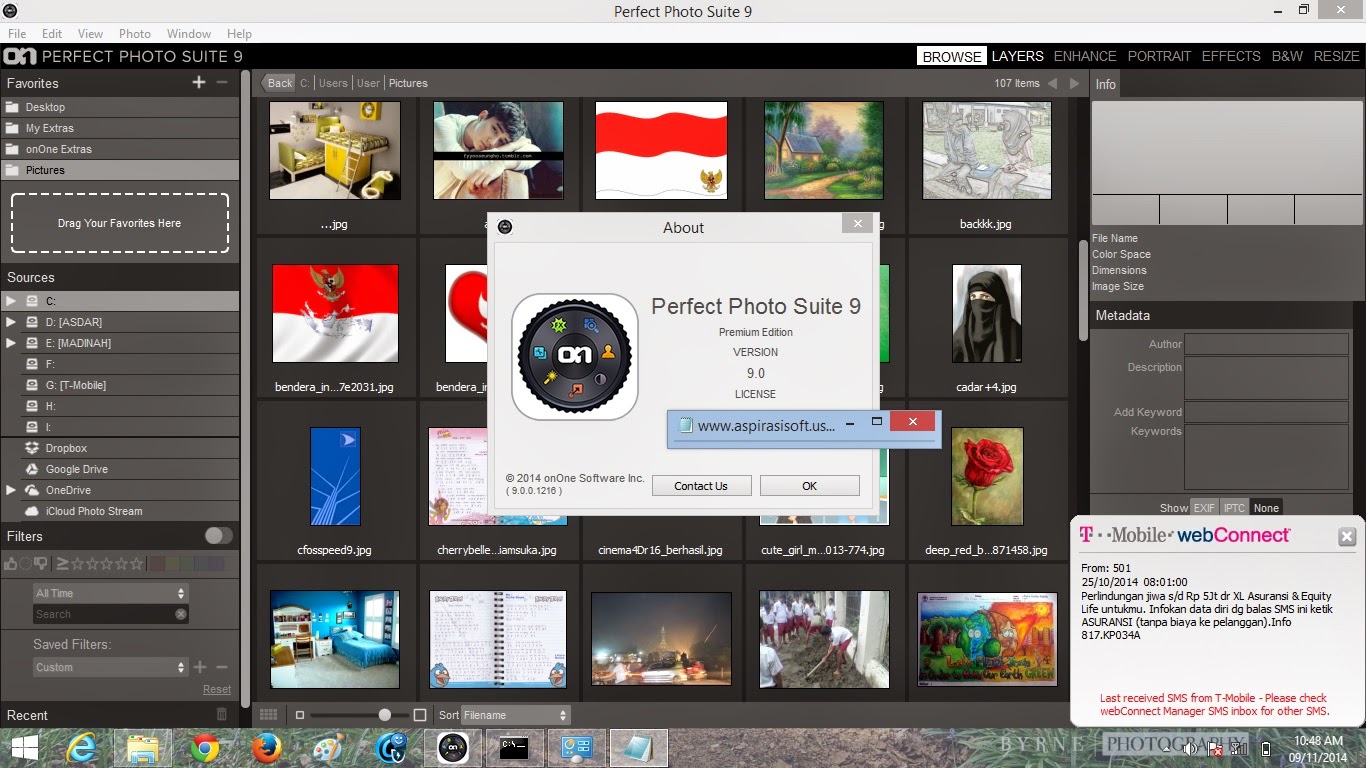Show IPTC metadata
The image size is (1366, 768).
(x=1235, y=508)
